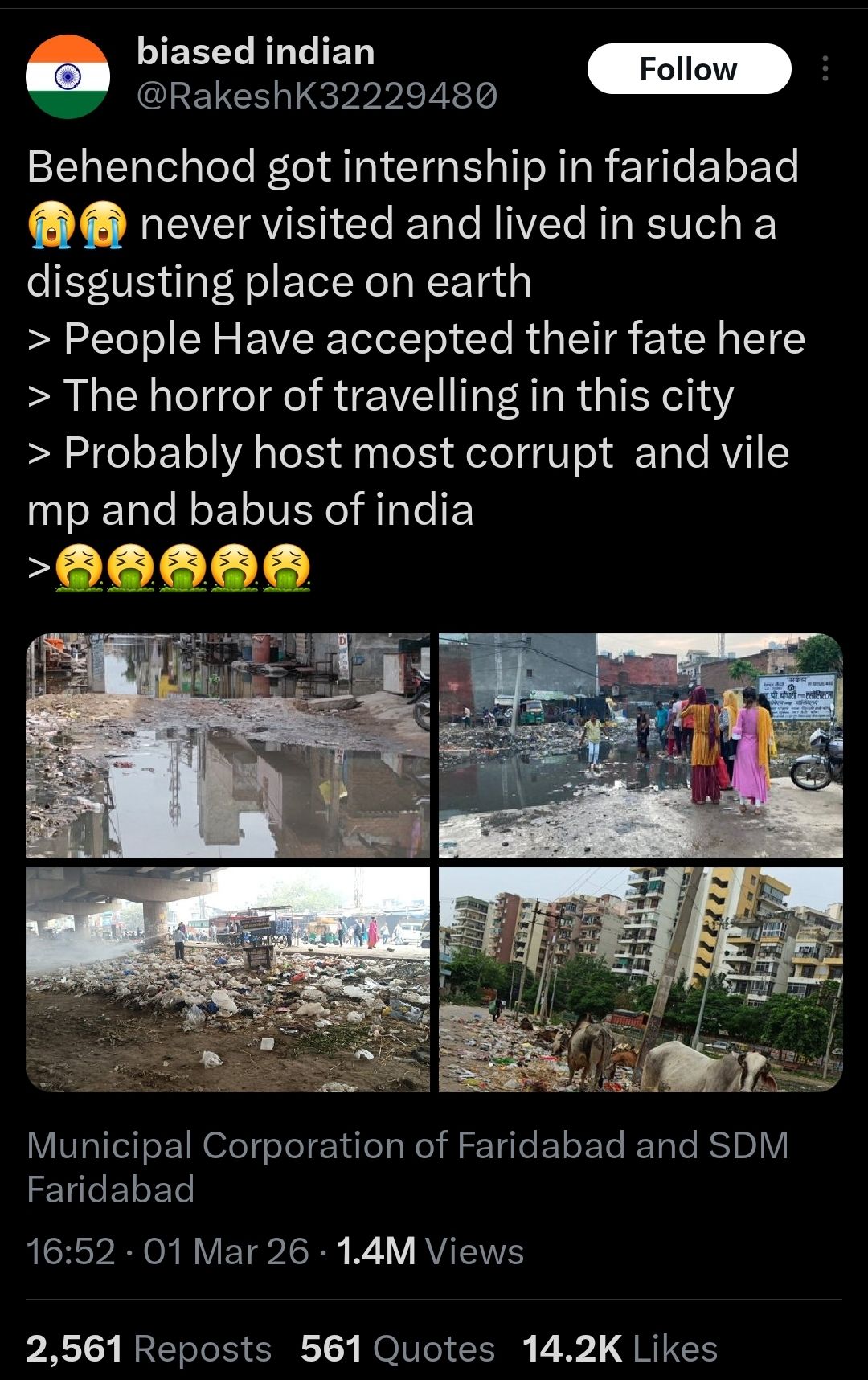This screenshot has height=1380, width=868.
Task: Show the 561 Quotes list
Action: tap(398, 1349)
